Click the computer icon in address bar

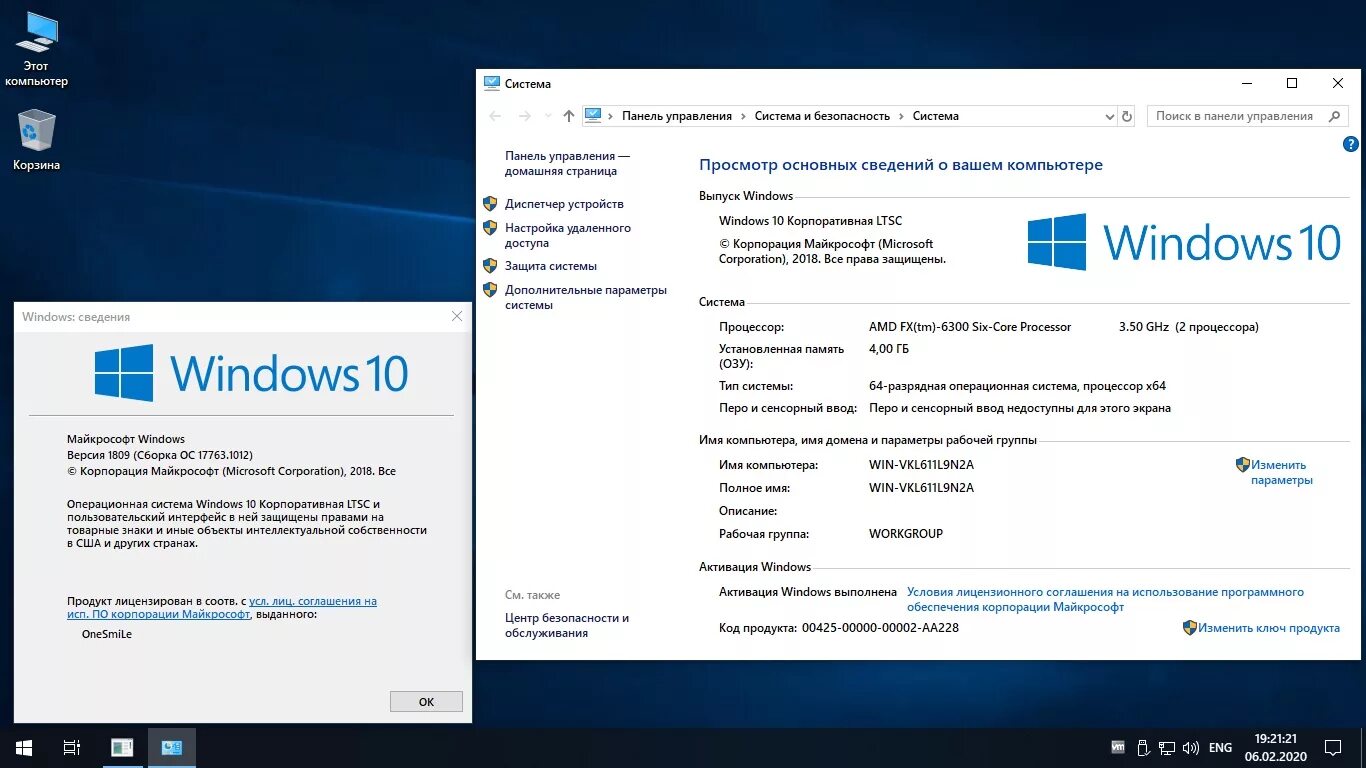coord(593,116)
